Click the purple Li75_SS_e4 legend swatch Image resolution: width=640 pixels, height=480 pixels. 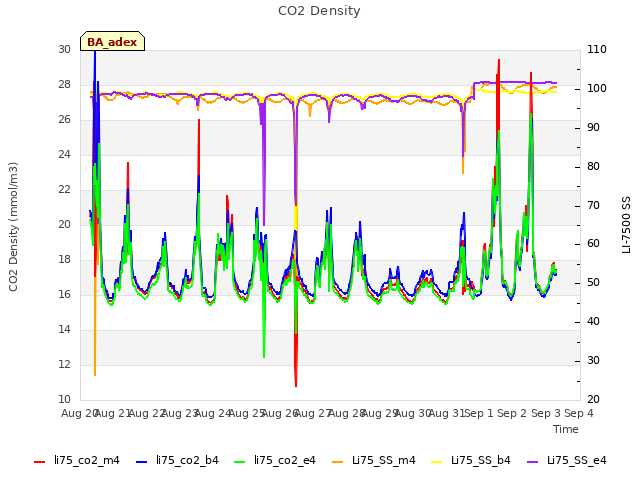[533, 462]
